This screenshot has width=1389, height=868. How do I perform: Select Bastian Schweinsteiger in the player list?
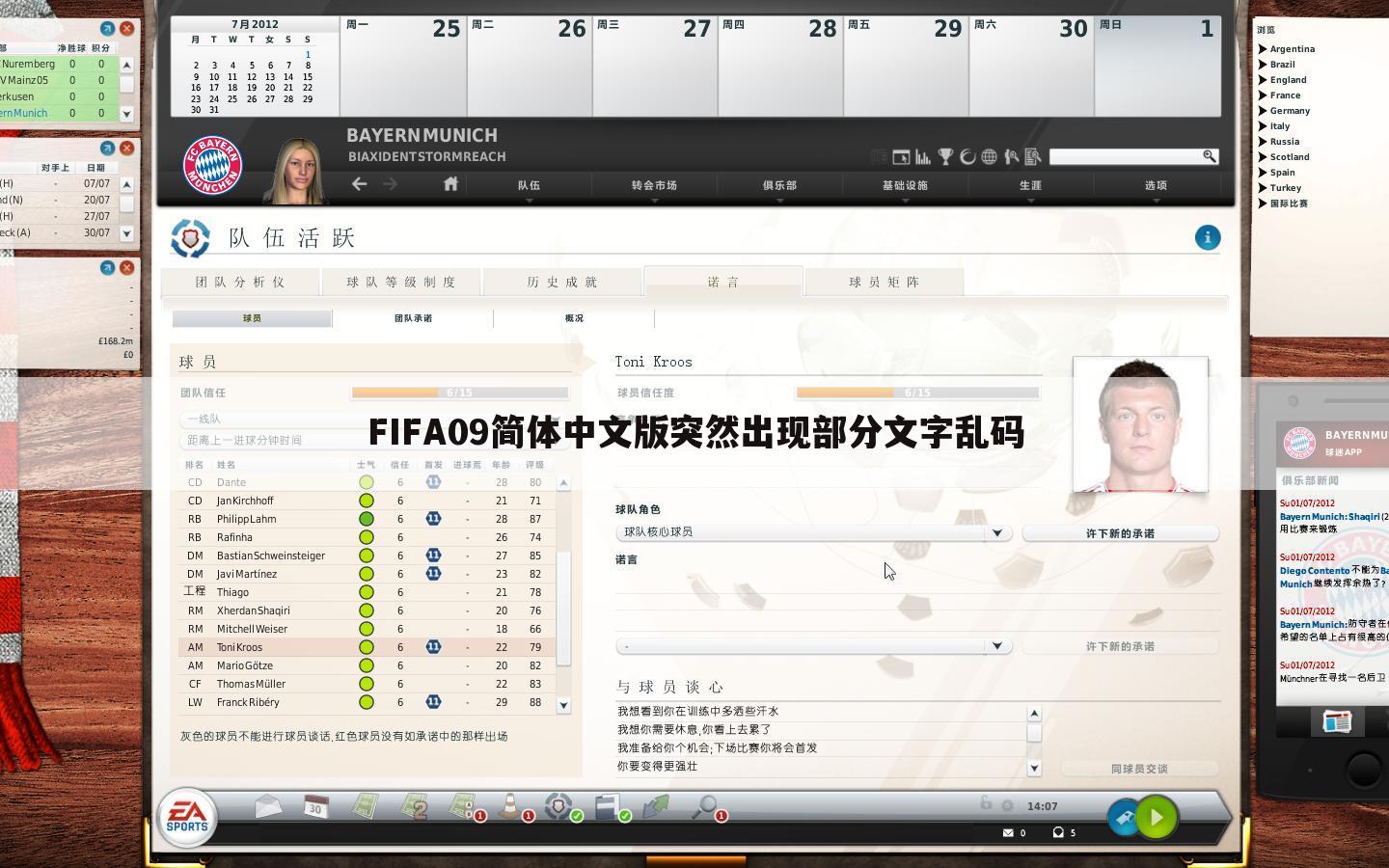coord(367,556)
